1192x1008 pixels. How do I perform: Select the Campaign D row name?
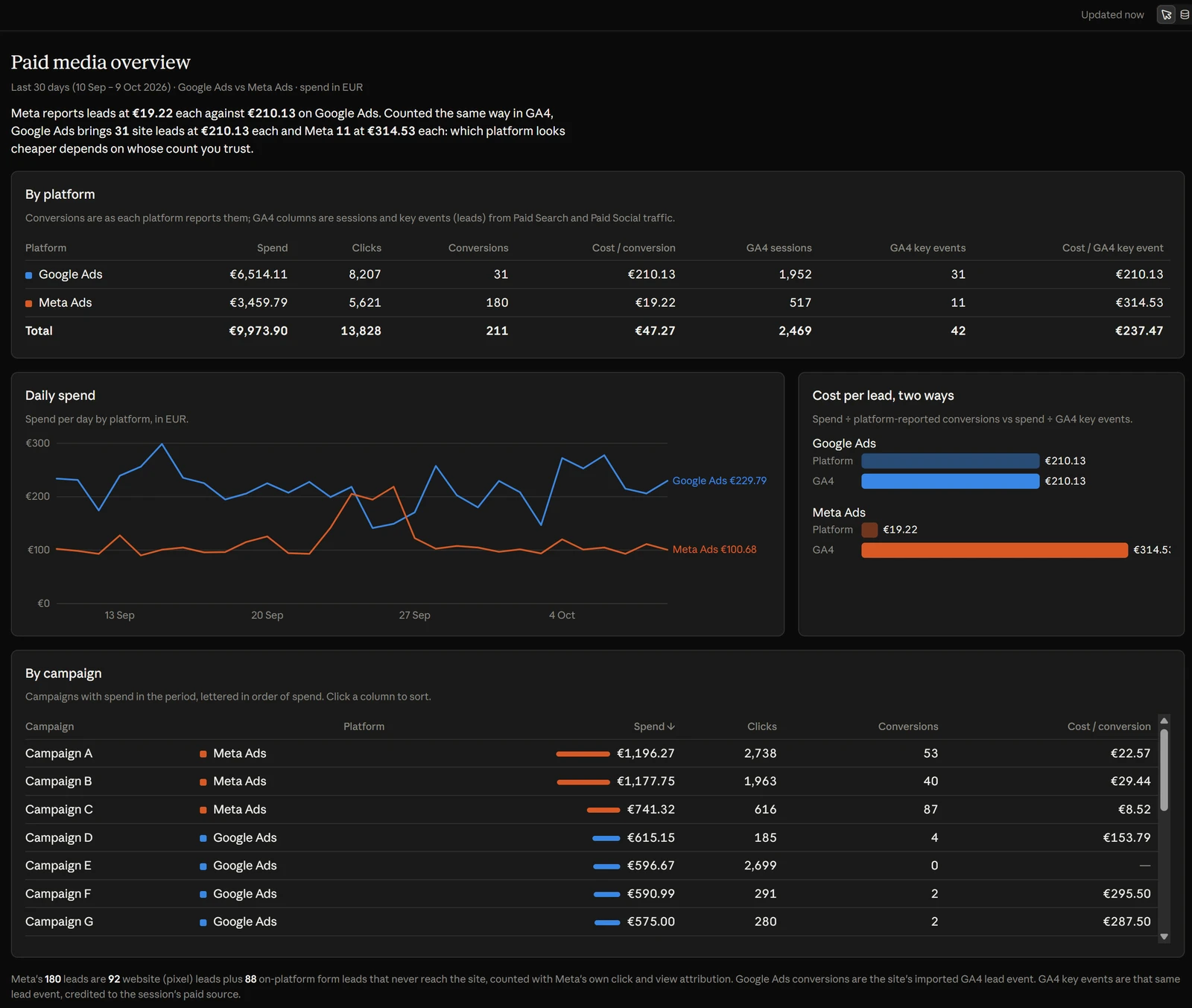click(x=59, y=837)
